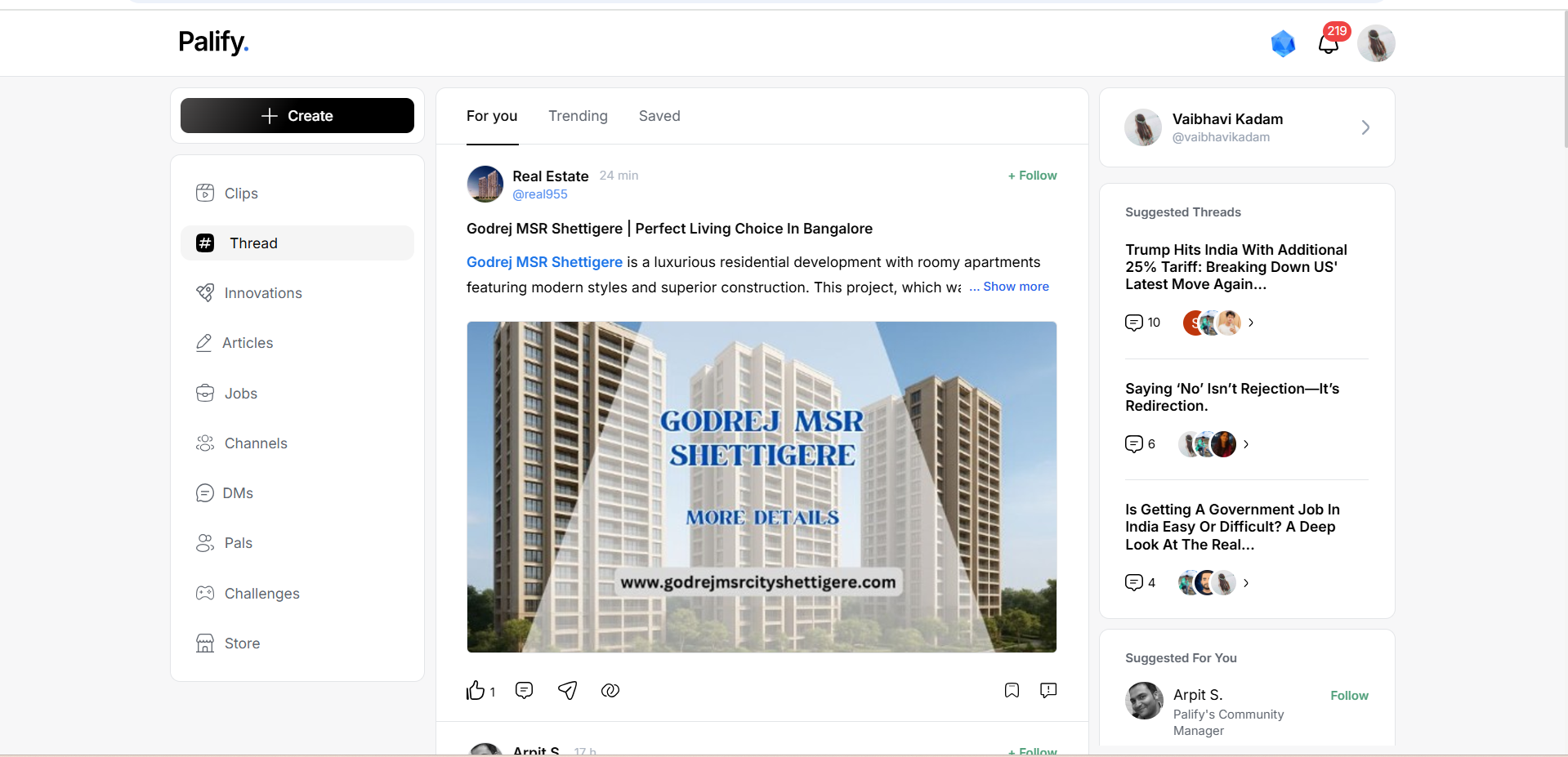1568x757 pixels.
Task: Open comments icon on Government Job thread
Action: [1134, 582]
